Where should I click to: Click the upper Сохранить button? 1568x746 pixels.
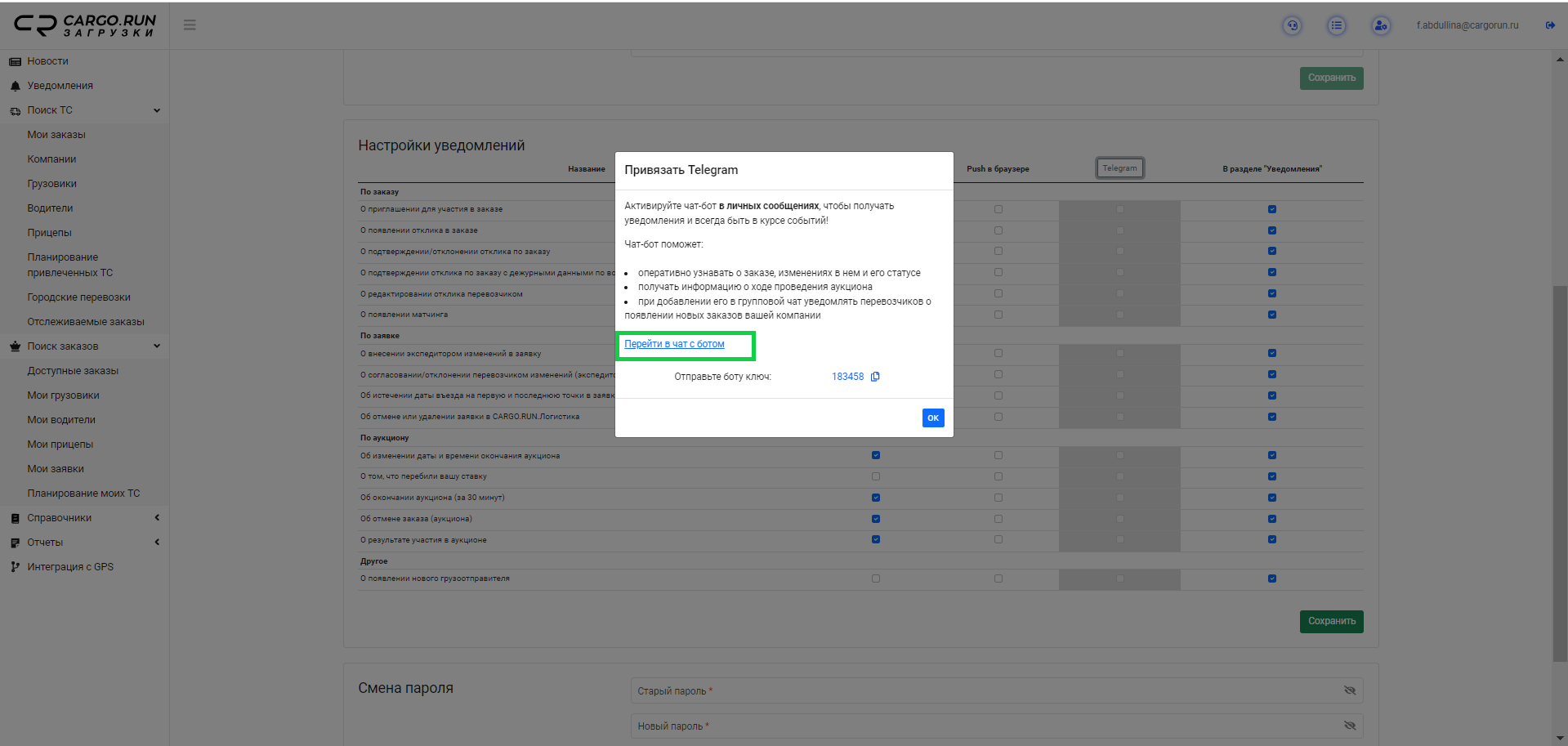1332,78
